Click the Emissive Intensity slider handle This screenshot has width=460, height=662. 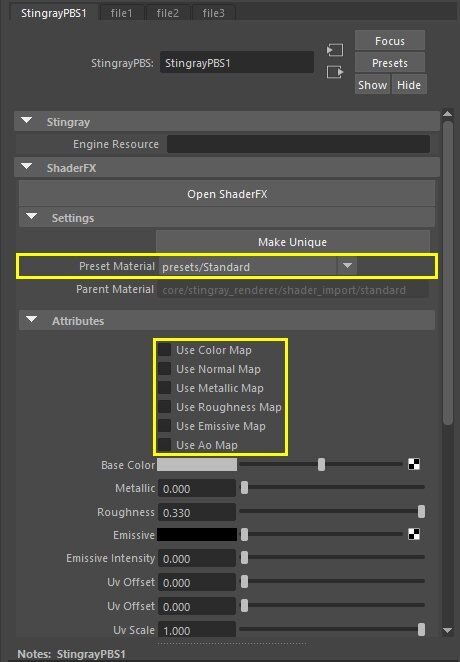244,558
